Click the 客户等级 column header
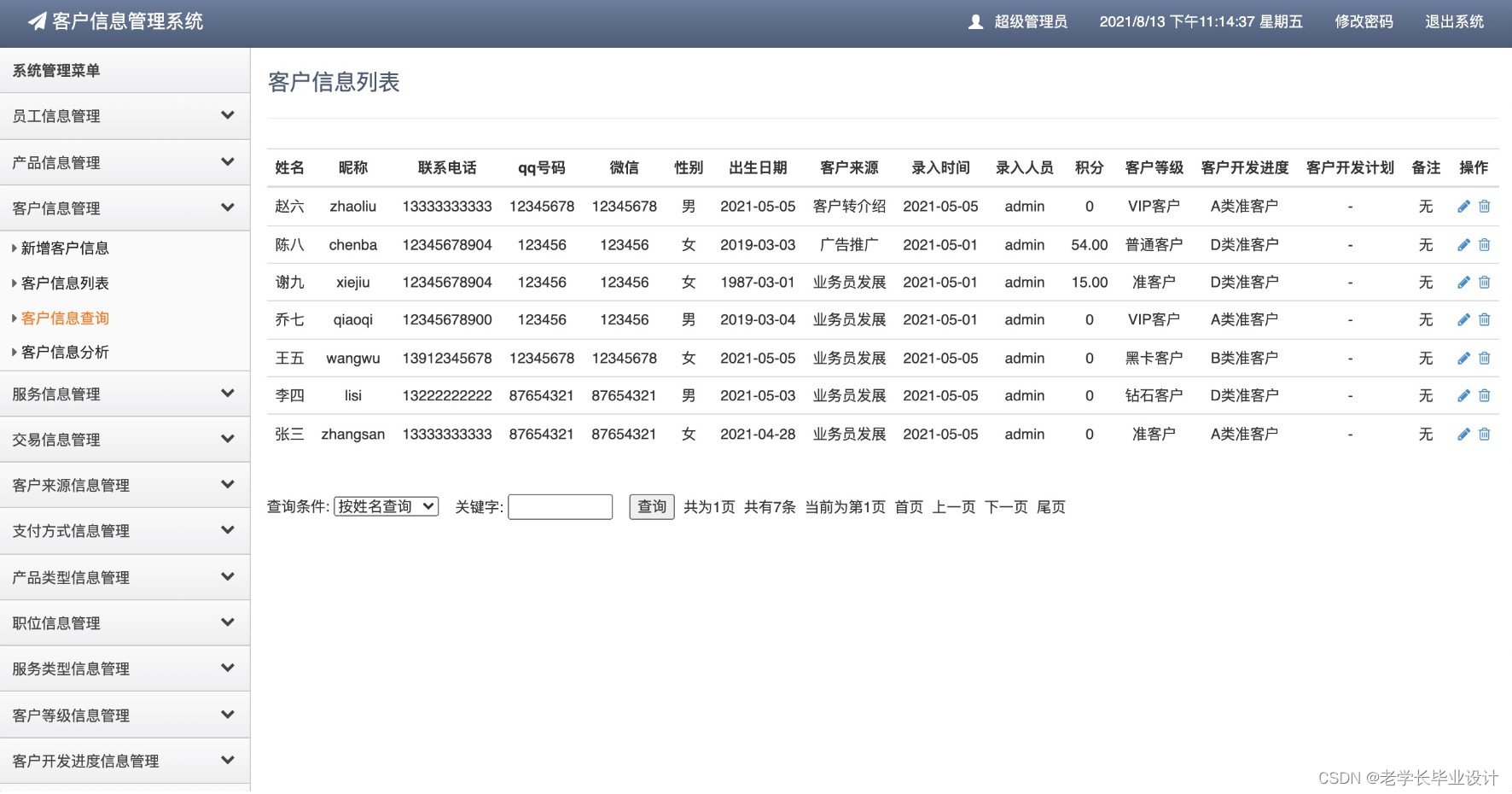This screenshot has width=1512, height=794. point(1154,168)
